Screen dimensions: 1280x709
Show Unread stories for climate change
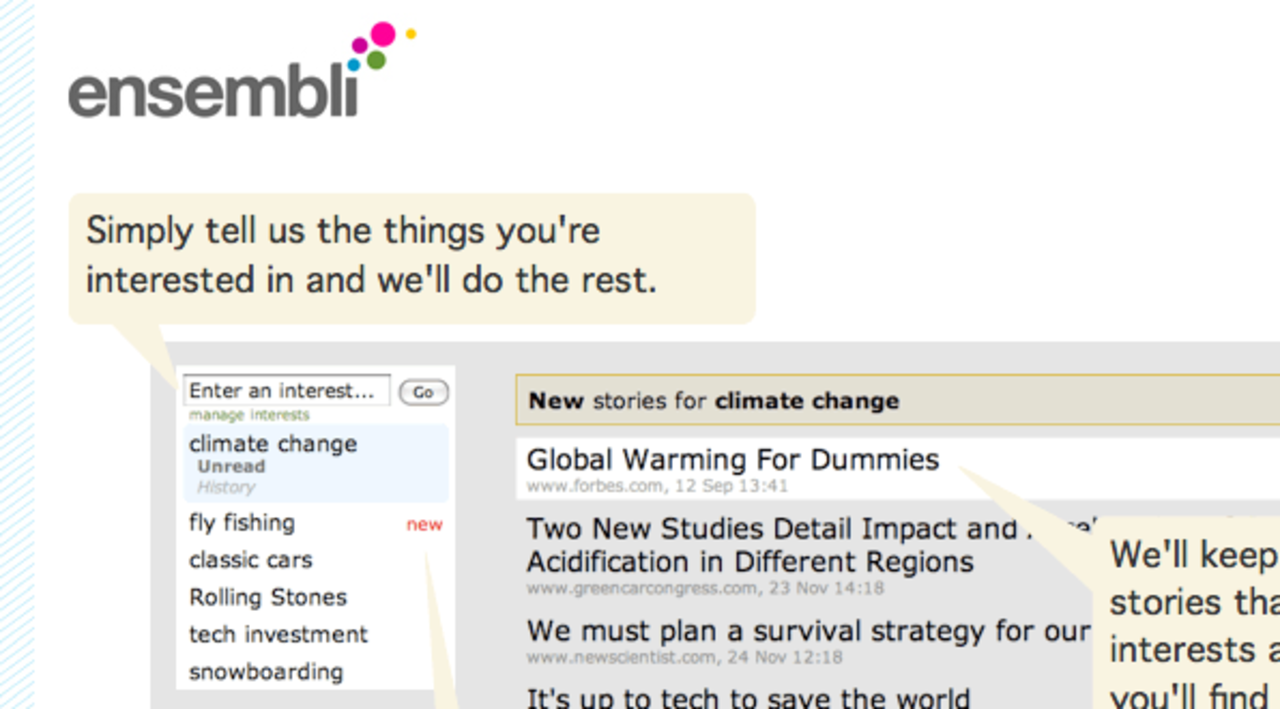[231, 467]
